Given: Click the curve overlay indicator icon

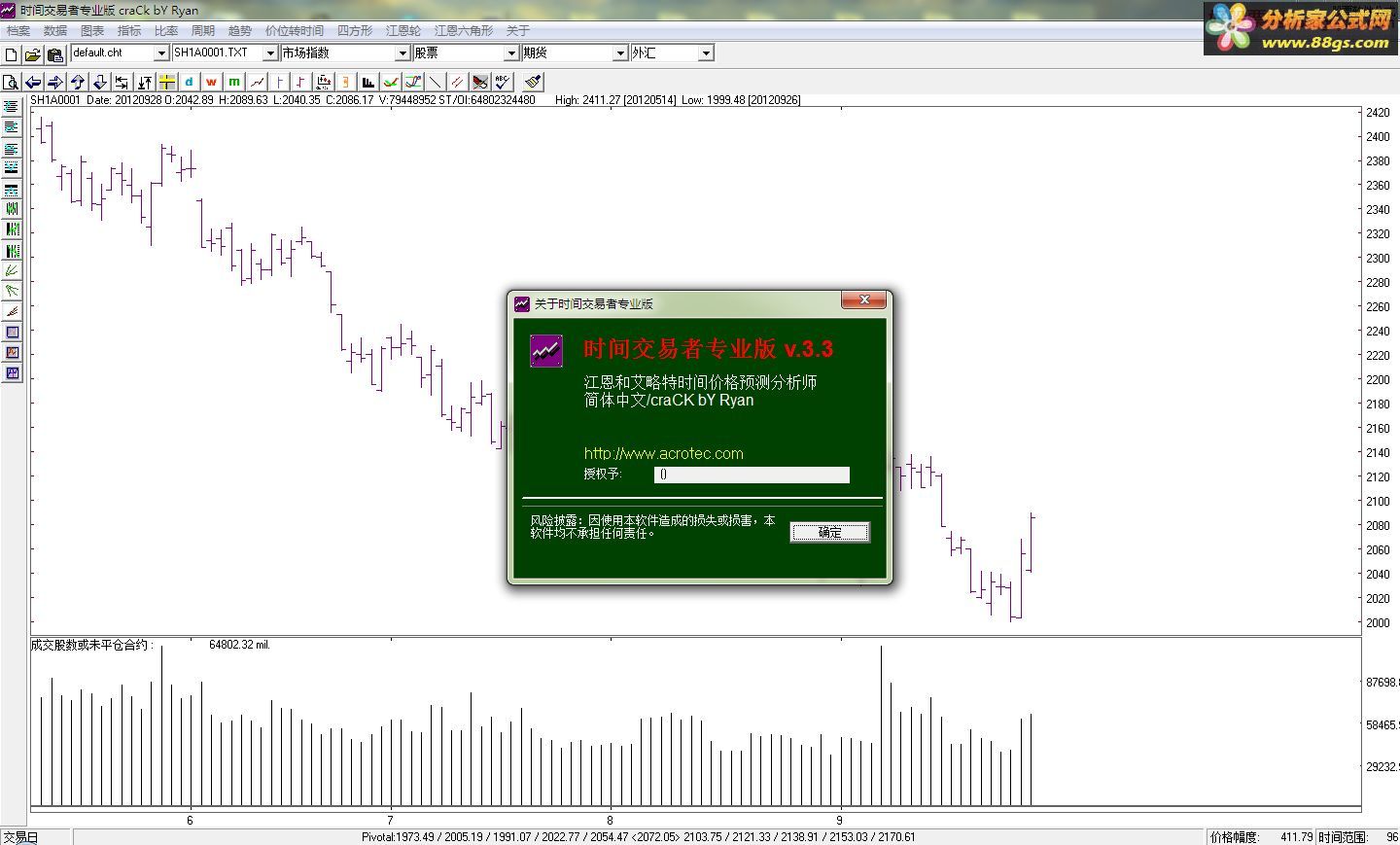Looking at the screenshot, I should click(x=413, y=83).
